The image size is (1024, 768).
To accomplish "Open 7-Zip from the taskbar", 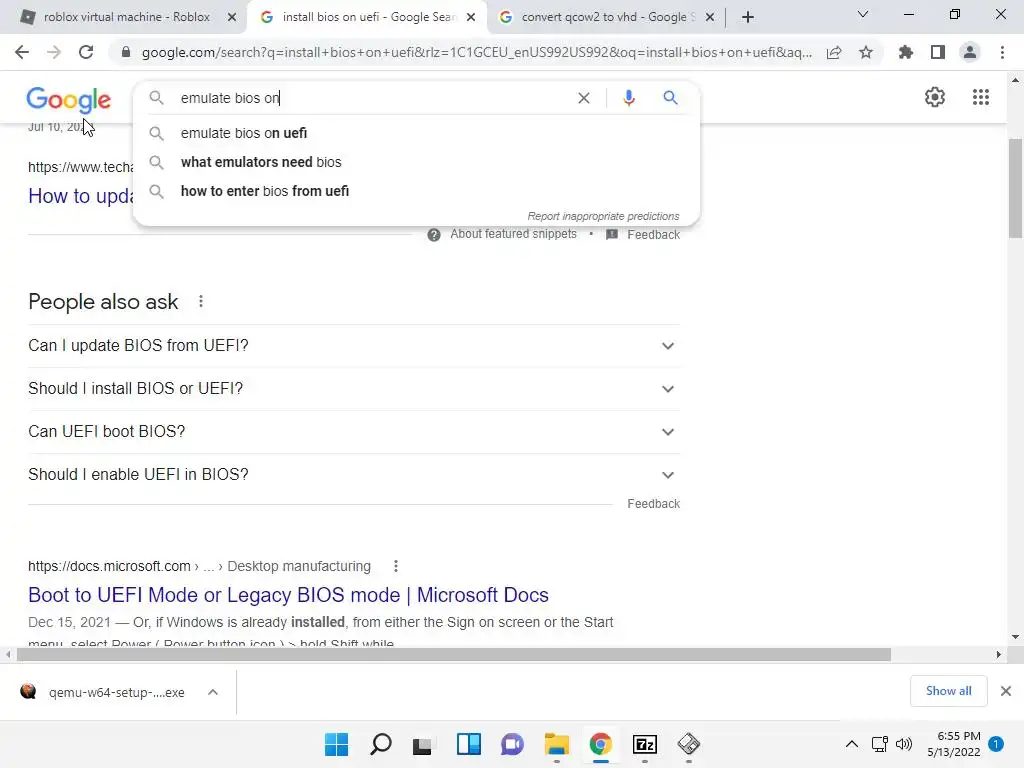I will tap(645, 744).
